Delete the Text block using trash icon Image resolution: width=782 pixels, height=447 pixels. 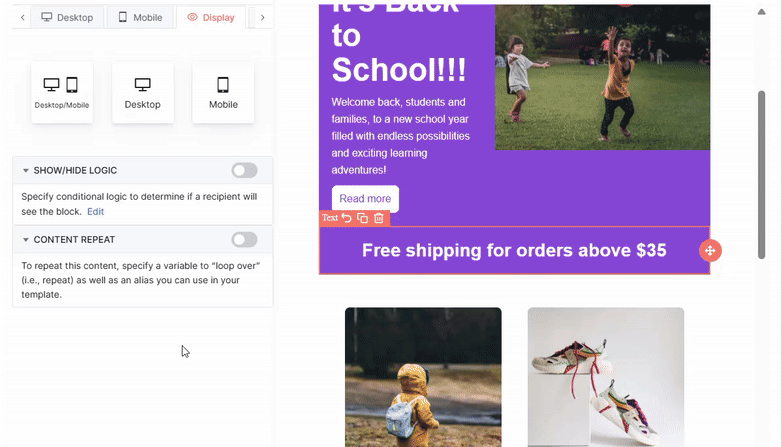379,218
